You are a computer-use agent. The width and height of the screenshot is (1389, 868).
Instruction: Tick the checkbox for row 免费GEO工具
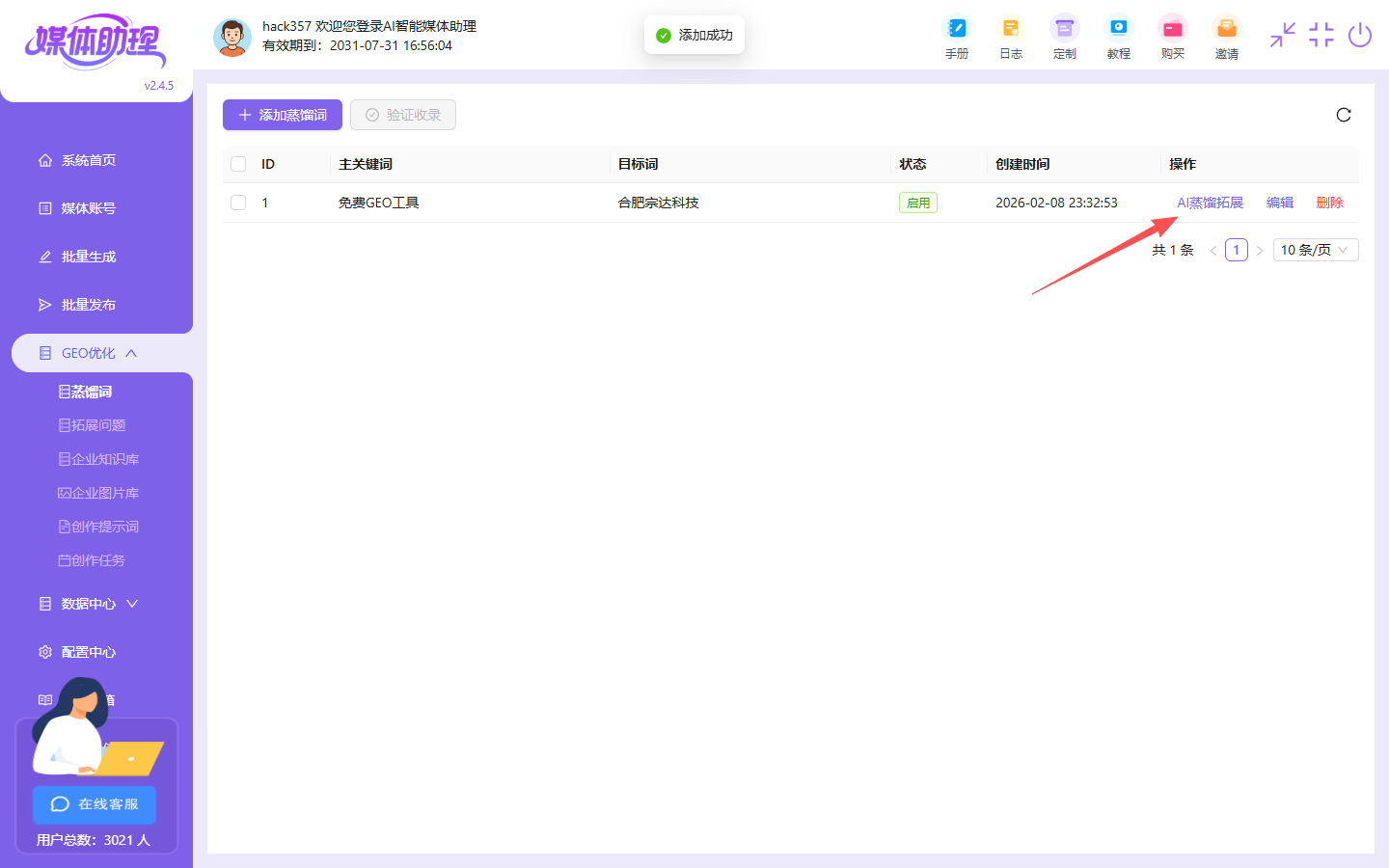[238, 203]
